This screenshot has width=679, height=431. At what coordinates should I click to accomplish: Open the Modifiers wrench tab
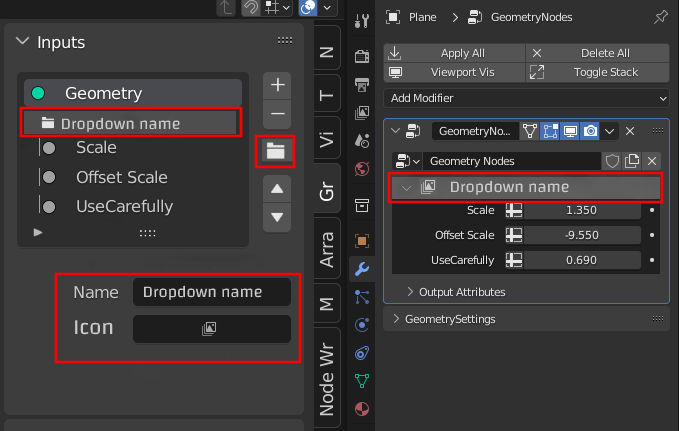(362, 269)
